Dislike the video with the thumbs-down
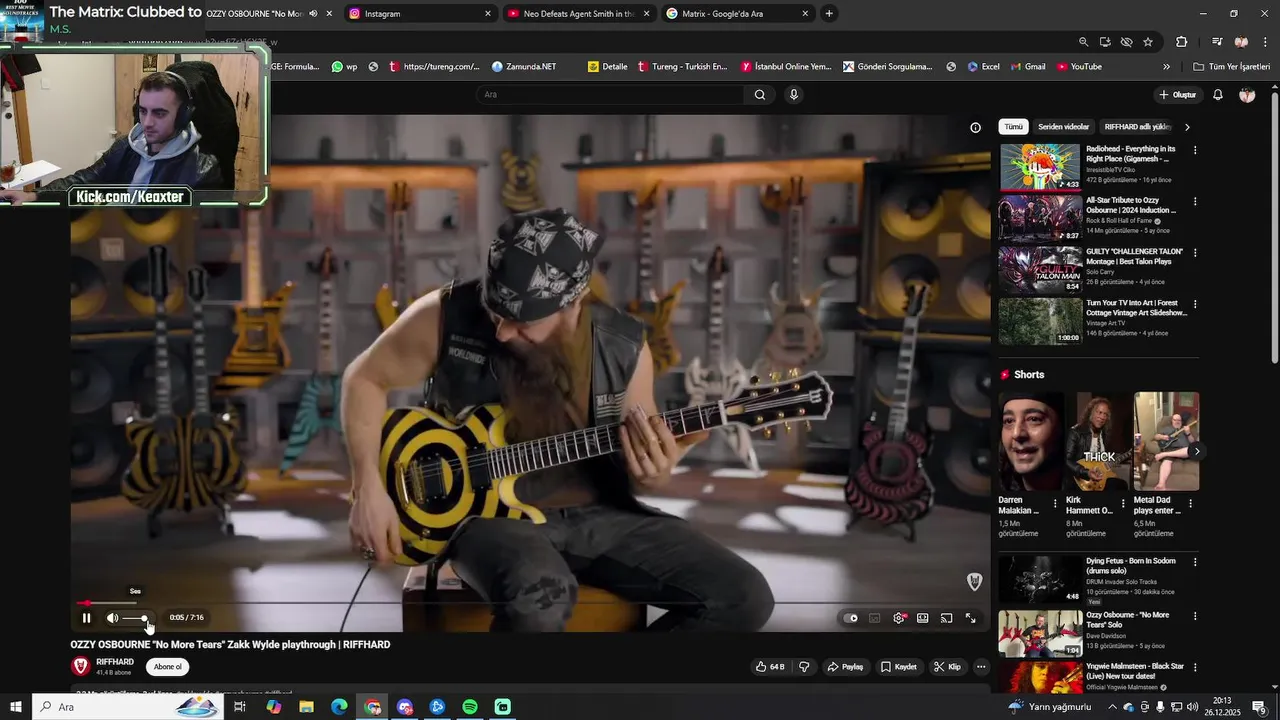The height and width of the screenshot is (720, 1280). (x=804, y=667)
